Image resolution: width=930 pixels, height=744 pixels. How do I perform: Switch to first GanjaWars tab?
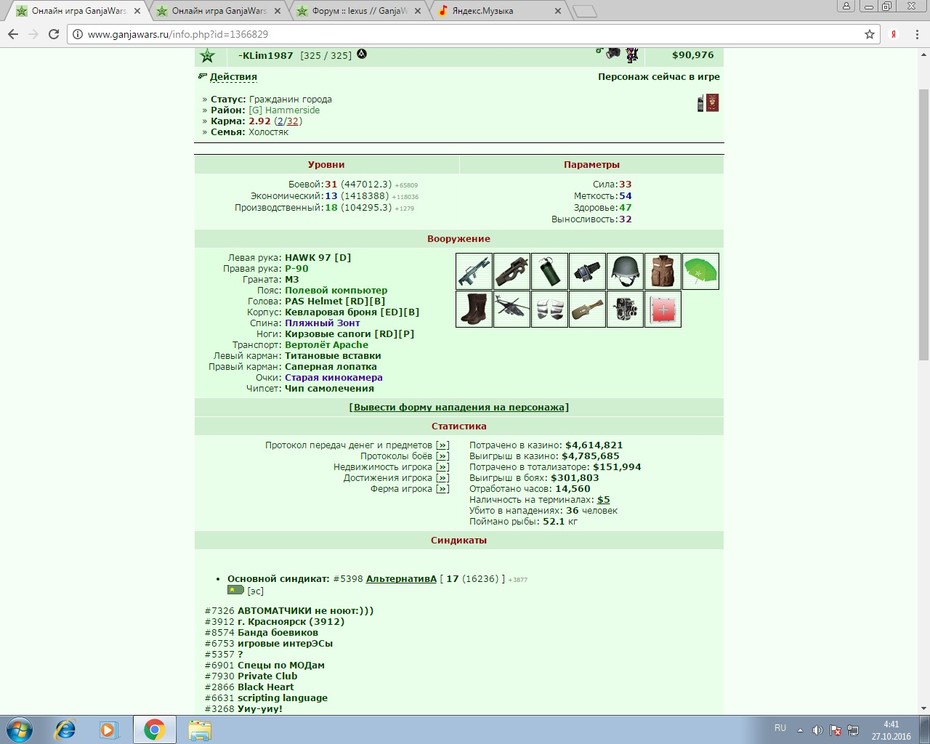click(79, 11)
